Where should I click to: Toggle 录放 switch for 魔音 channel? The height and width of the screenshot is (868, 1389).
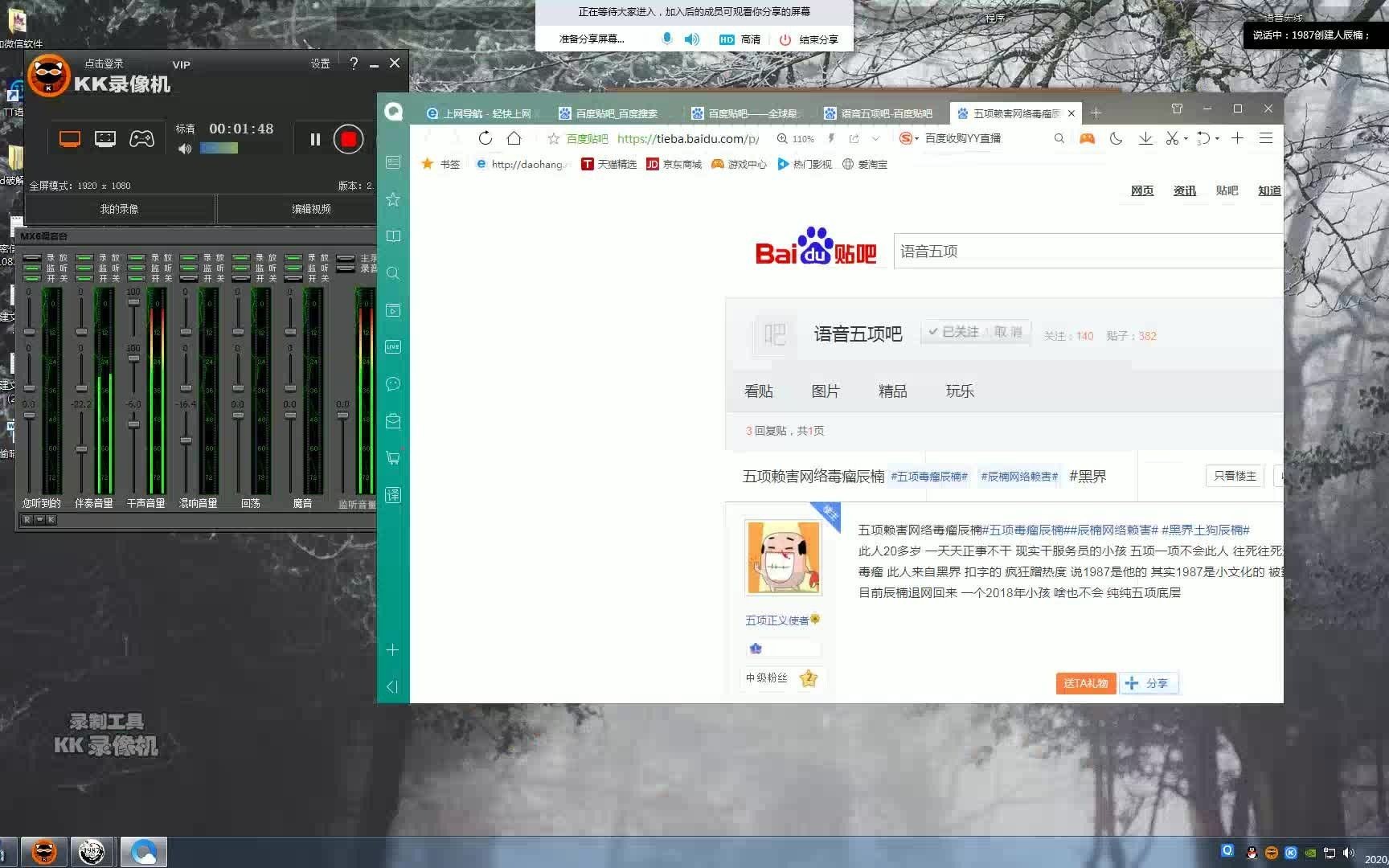point(293,258)
